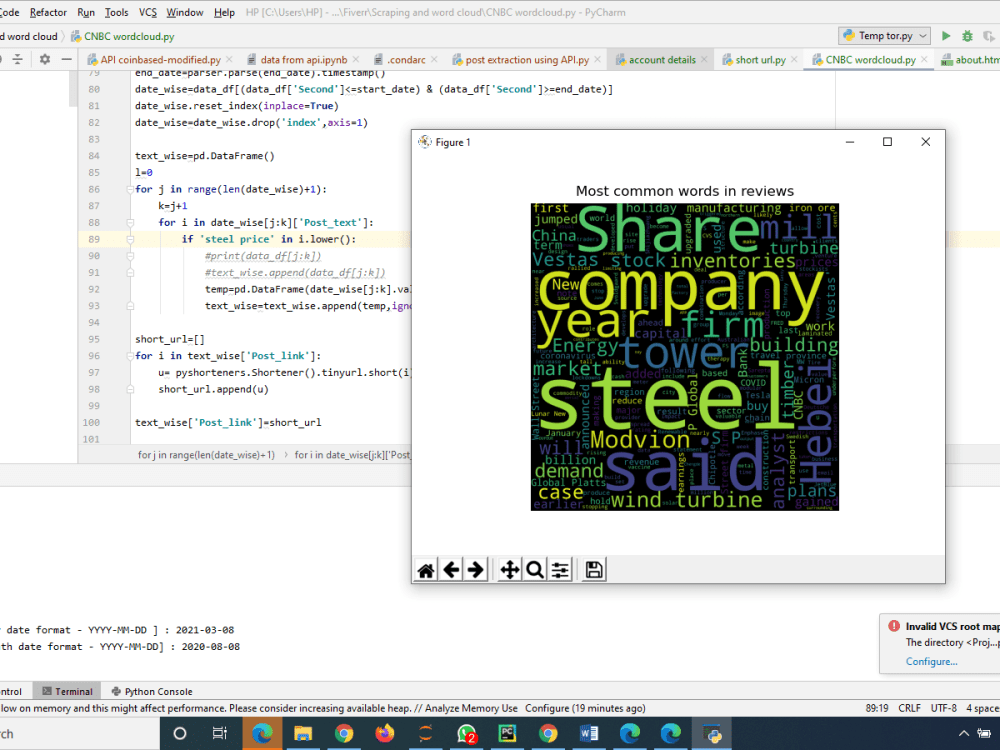The width and height of the screenshot is (1000, 750).
Task: Collapse the for loop at line 96
Action: 130,356
